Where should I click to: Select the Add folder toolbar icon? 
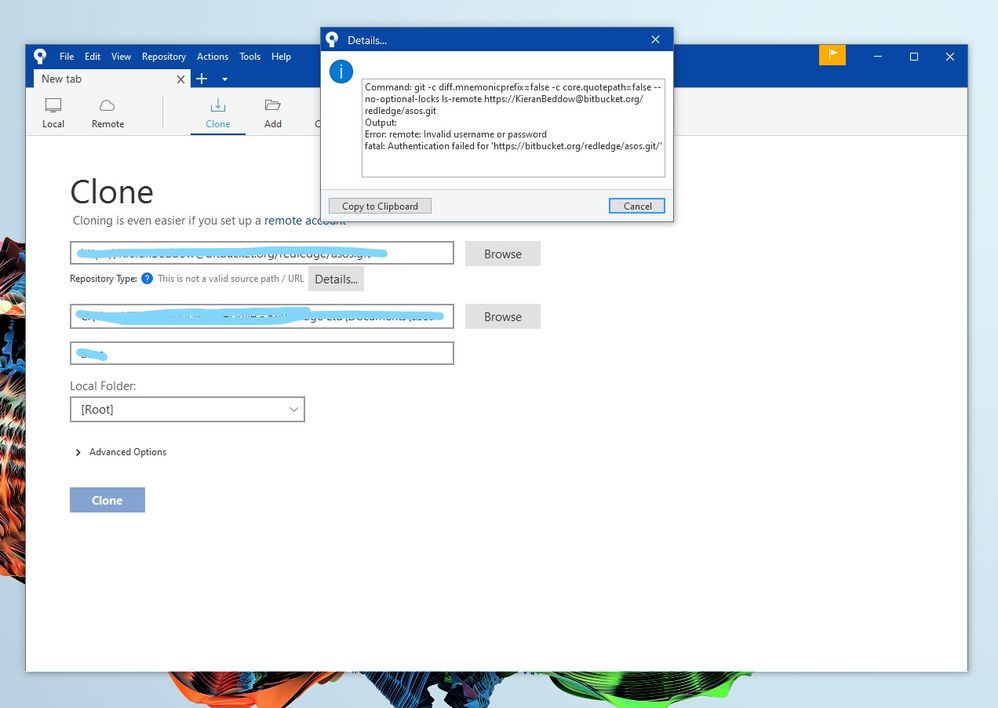click(x=273, y=113)
